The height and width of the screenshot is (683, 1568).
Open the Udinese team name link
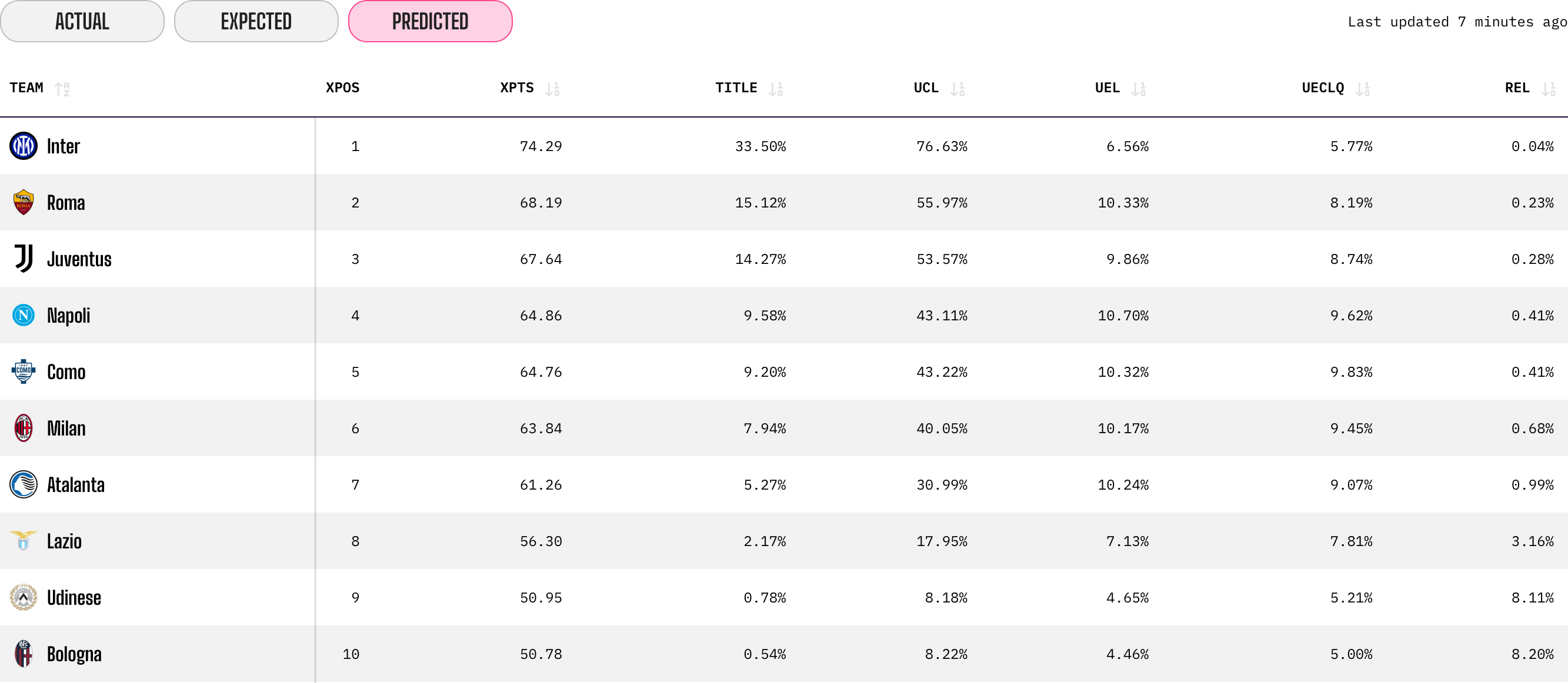[x=74, y=597]
